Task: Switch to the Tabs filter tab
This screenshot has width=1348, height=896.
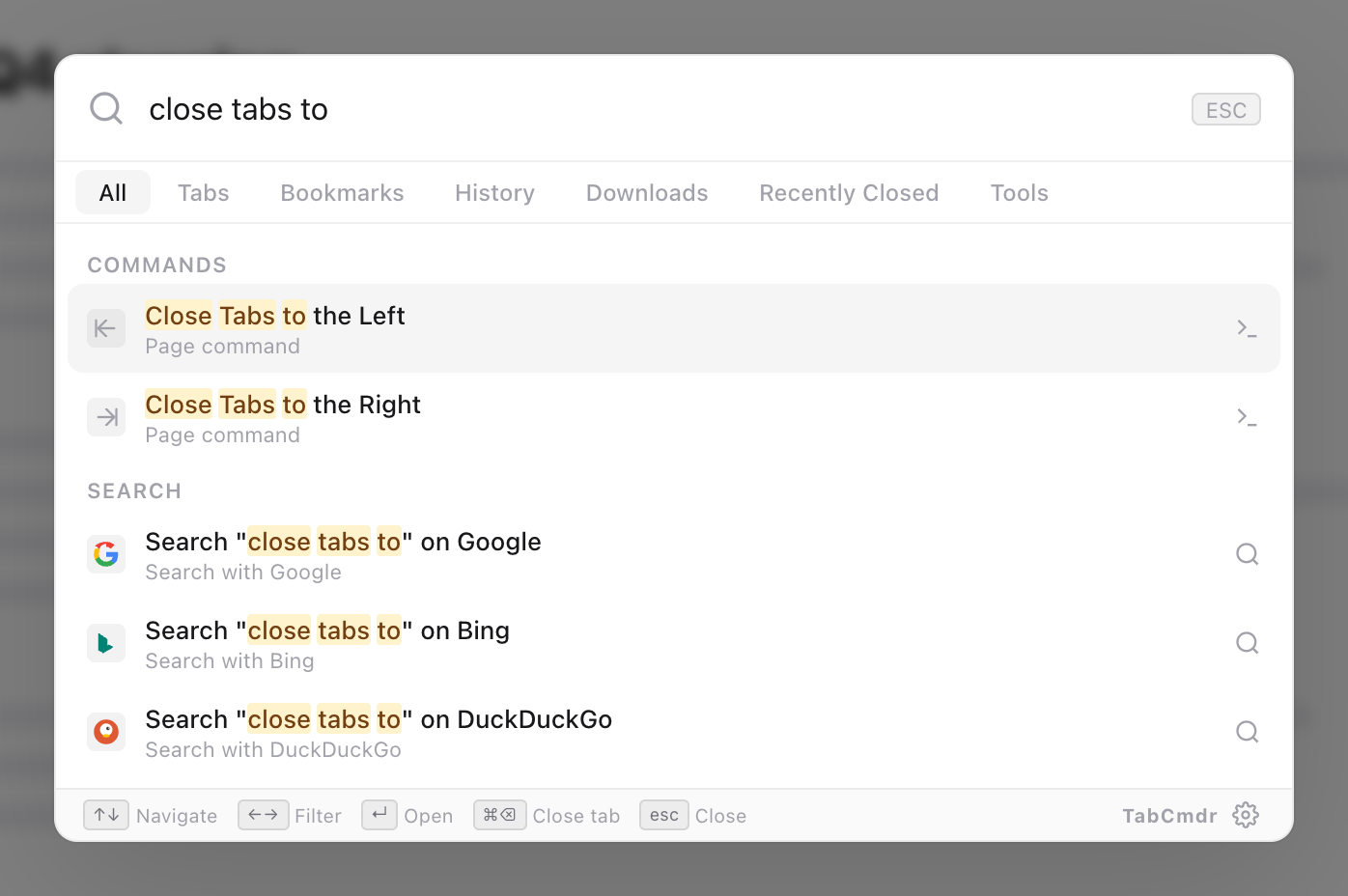Action: pyautogui.click(x=204, y=192)
